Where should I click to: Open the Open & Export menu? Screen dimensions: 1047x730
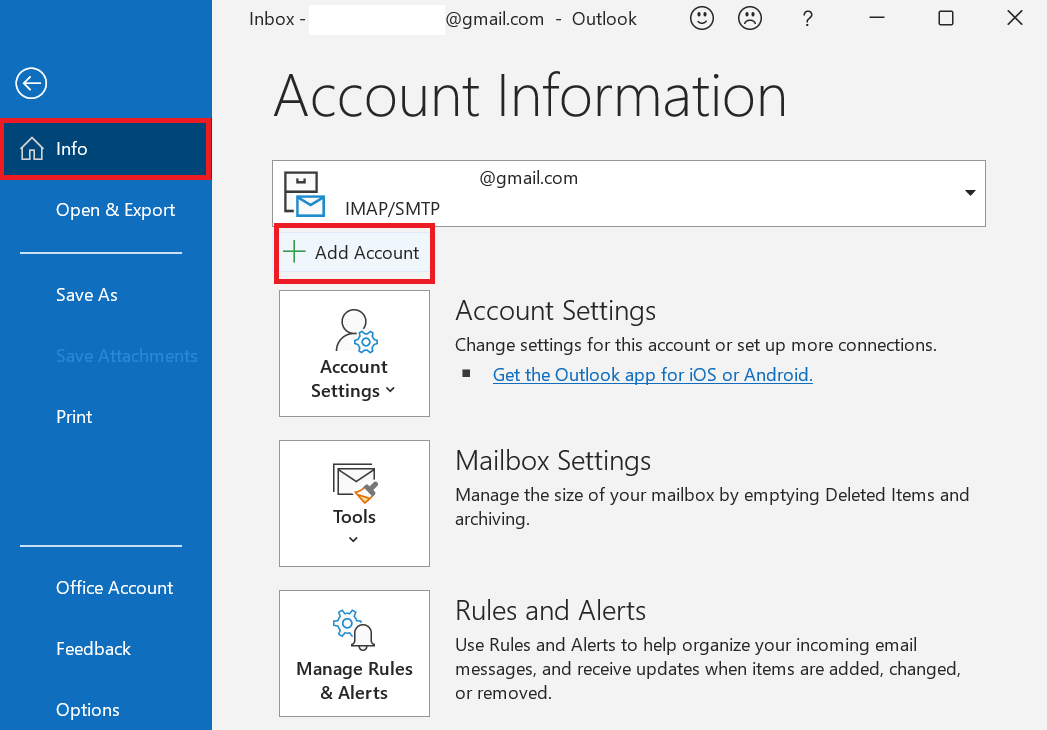[115, 210]
